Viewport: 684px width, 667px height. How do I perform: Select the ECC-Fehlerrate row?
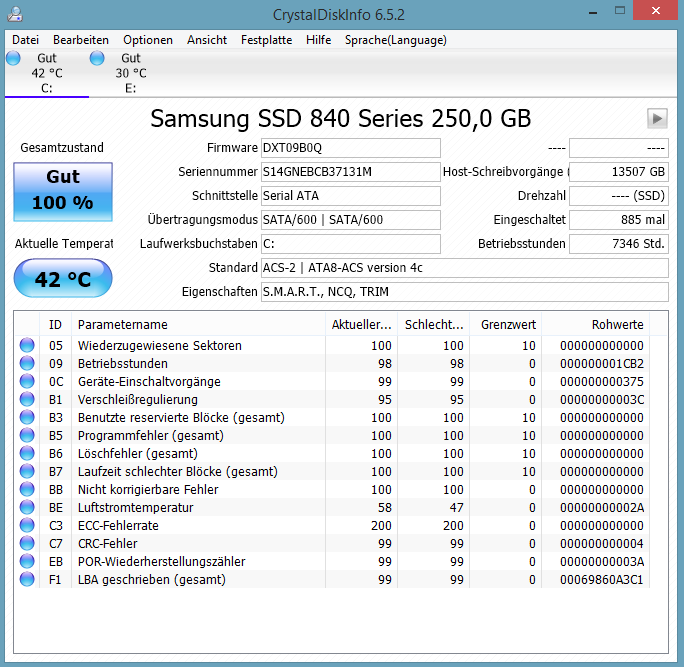pos(332,526)
